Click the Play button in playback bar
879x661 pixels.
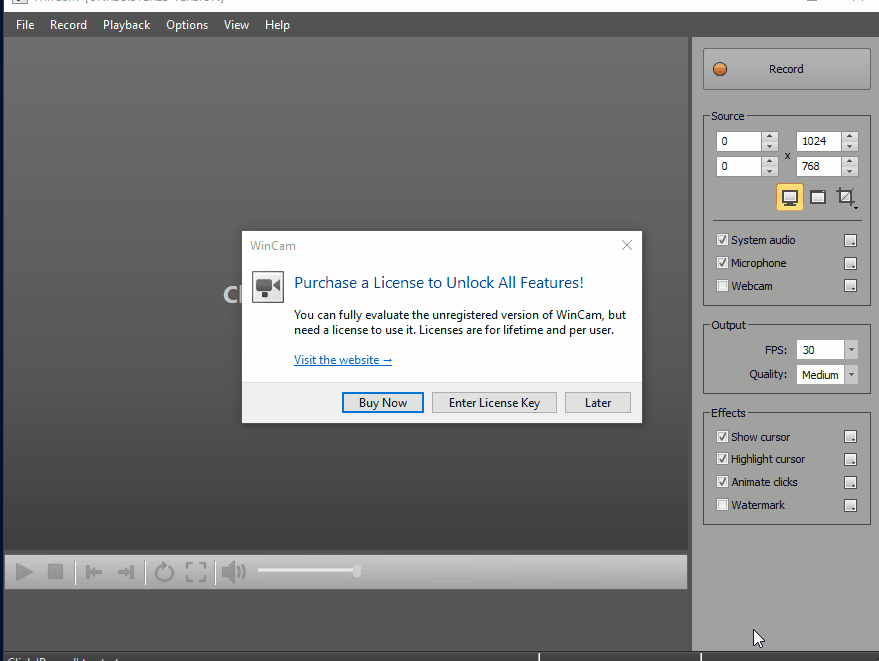(x=24, y=572)
